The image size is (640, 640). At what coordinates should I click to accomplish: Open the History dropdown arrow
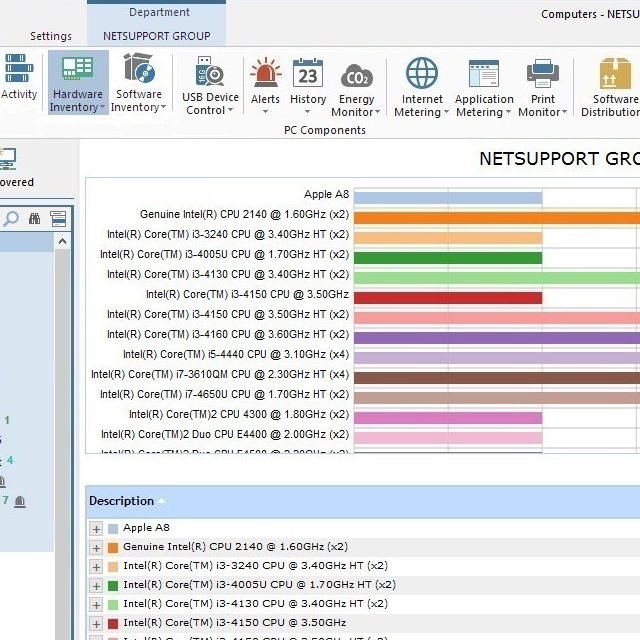pos(307,111)
